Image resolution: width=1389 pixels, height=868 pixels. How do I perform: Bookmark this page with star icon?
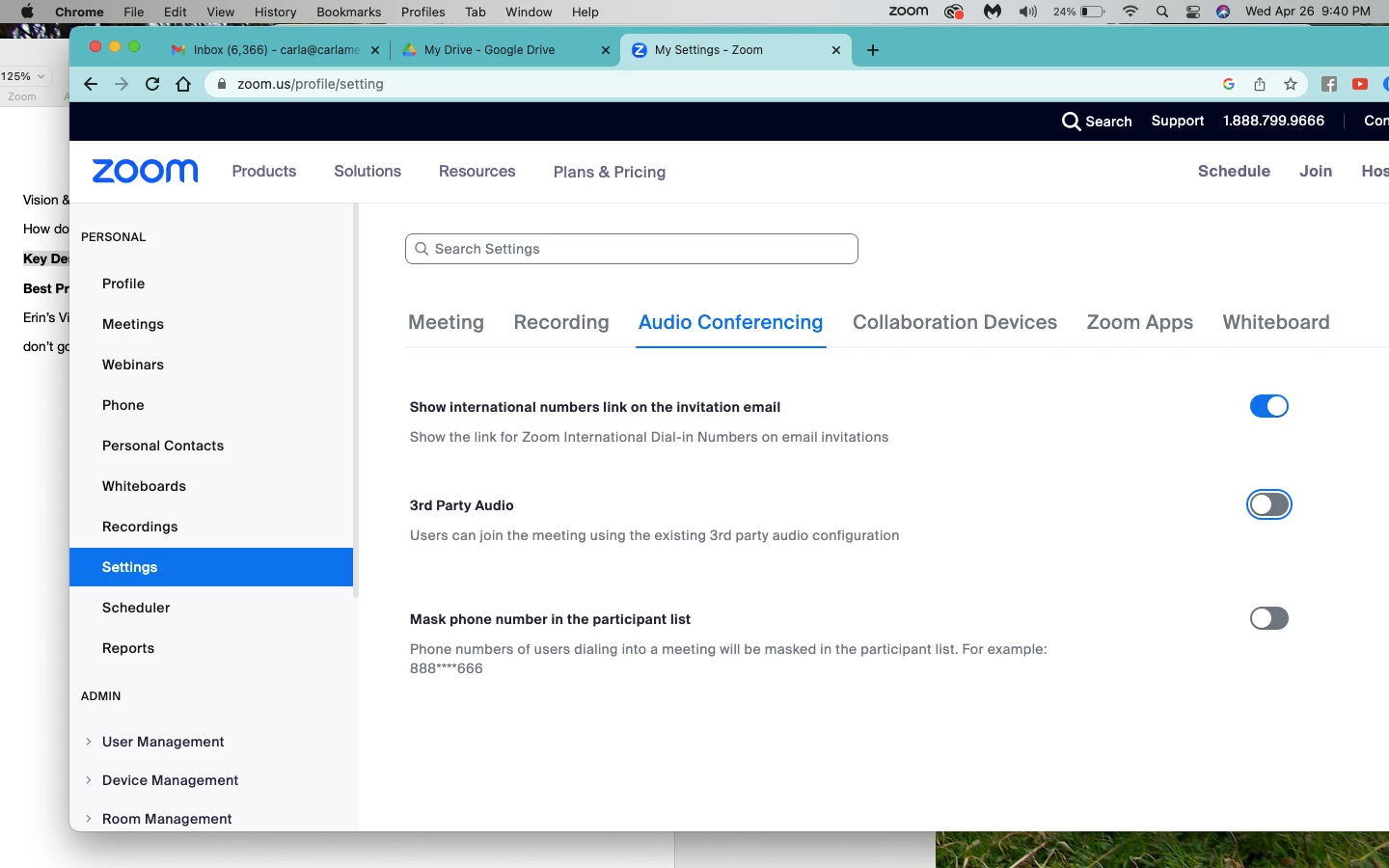pyautogui.click(x=1291, y=84)
